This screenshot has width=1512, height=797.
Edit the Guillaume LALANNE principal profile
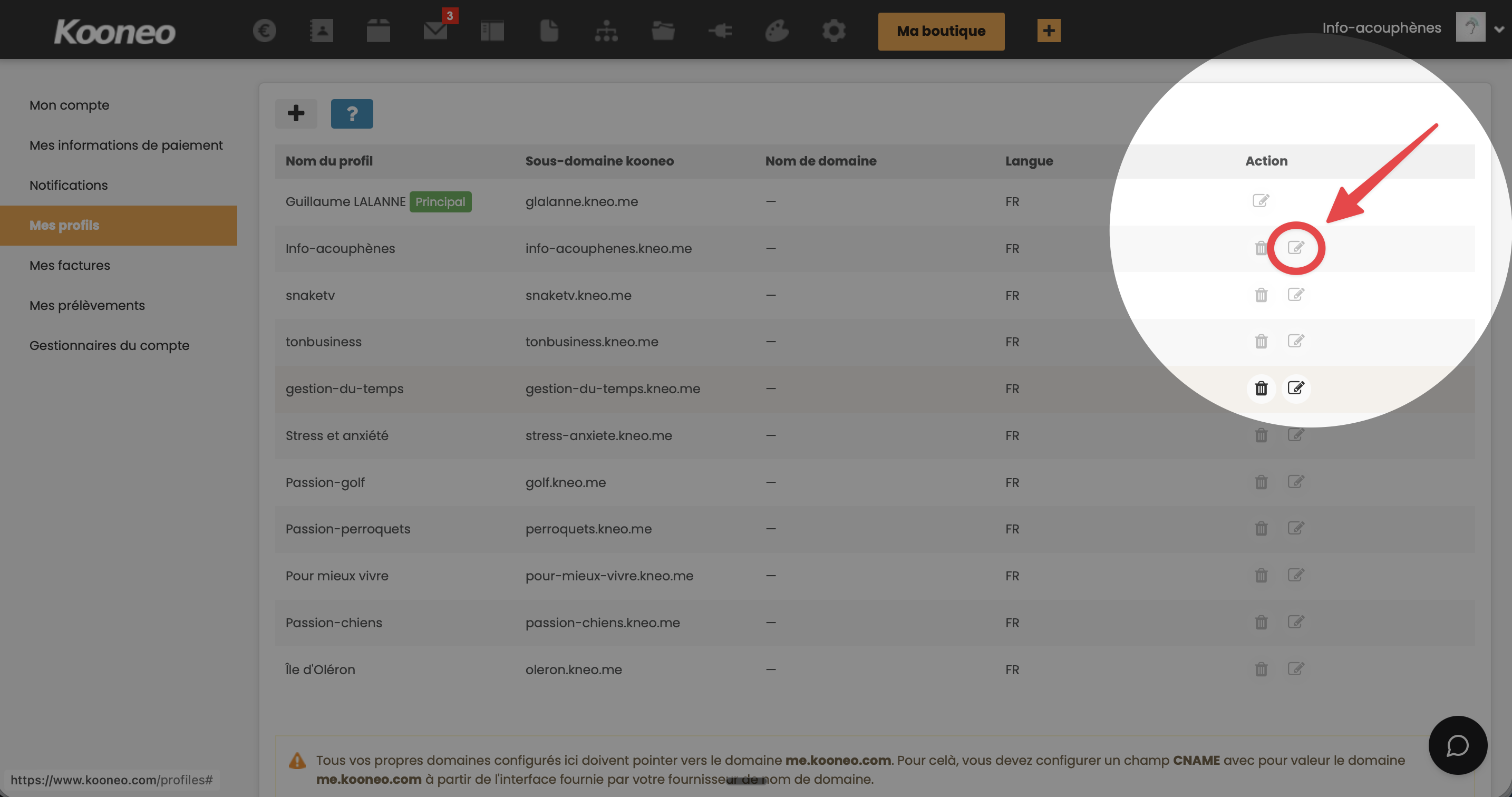[x=1260, y=201]
